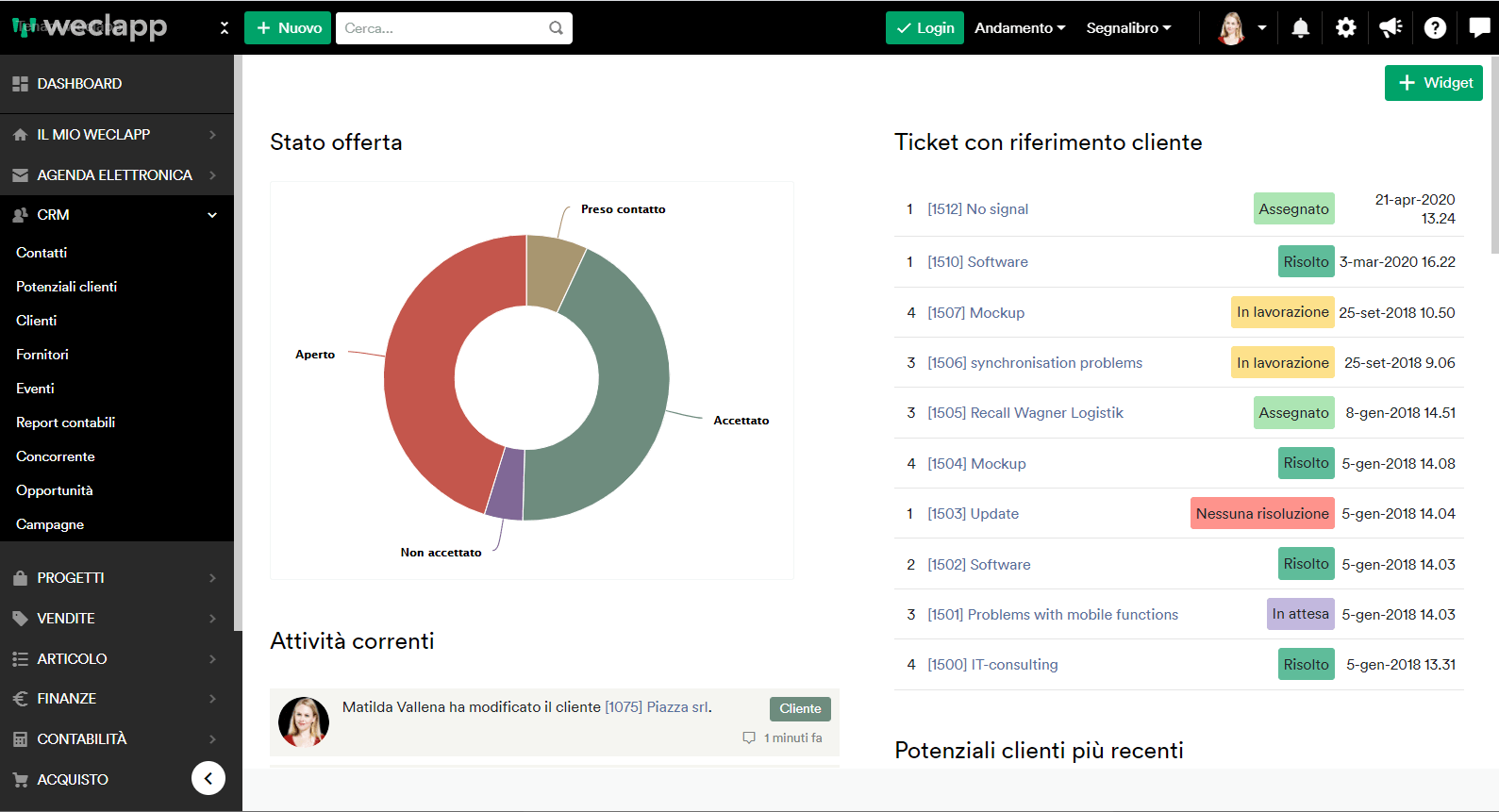Click the purple Non accettato donut segment

pyautogui.click(x=506, y=484)
